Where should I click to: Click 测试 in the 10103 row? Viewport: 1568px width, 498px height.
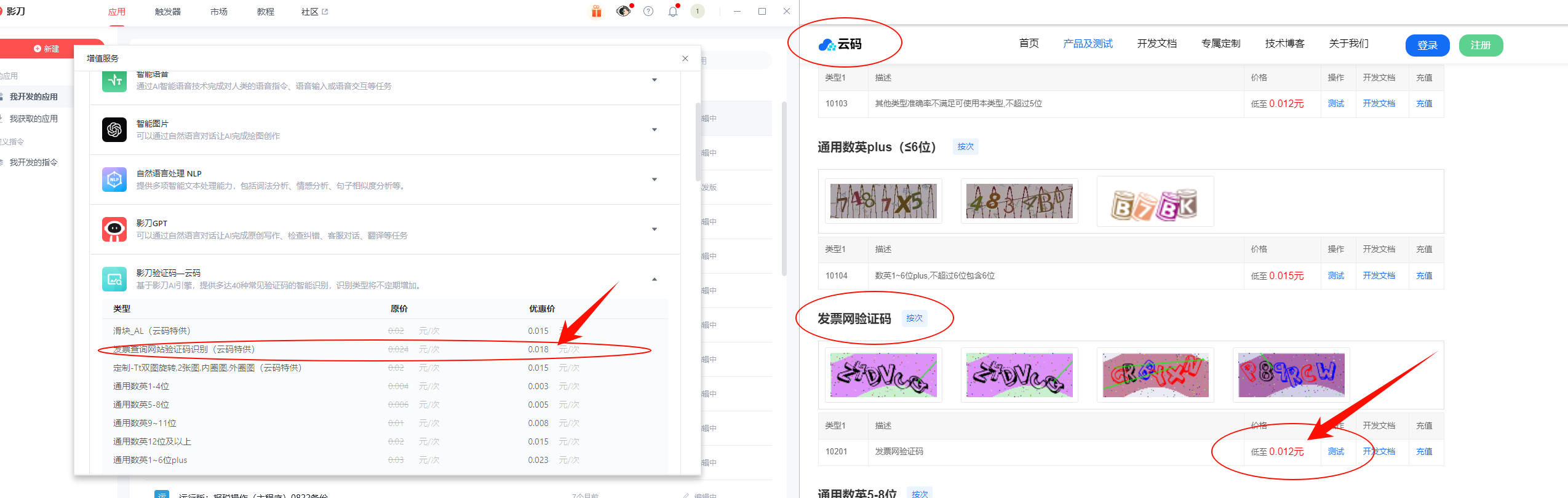[1336, 104]
